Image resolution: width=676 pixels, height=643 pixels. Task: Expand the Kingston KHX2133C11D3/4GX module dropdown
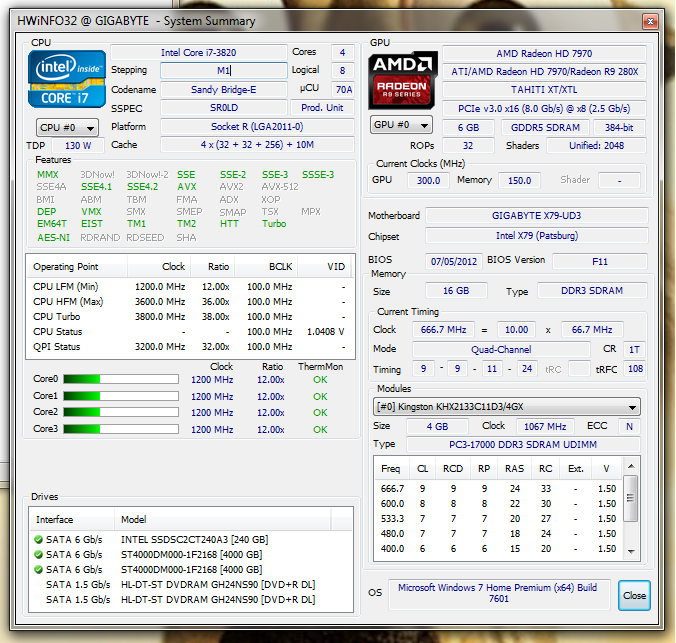[507, 407]
